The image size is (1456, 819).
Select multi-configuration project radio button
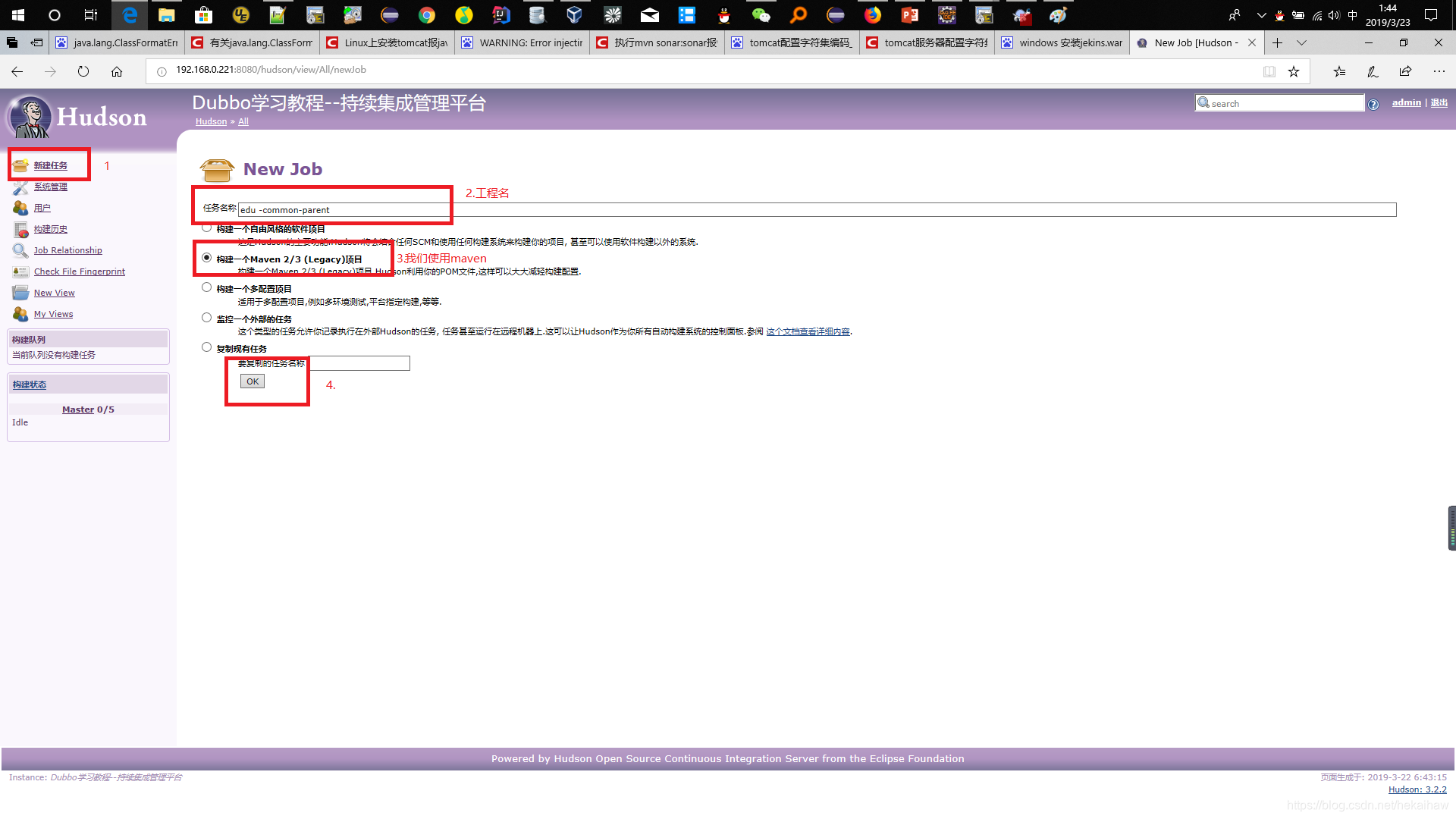(206, 287)
